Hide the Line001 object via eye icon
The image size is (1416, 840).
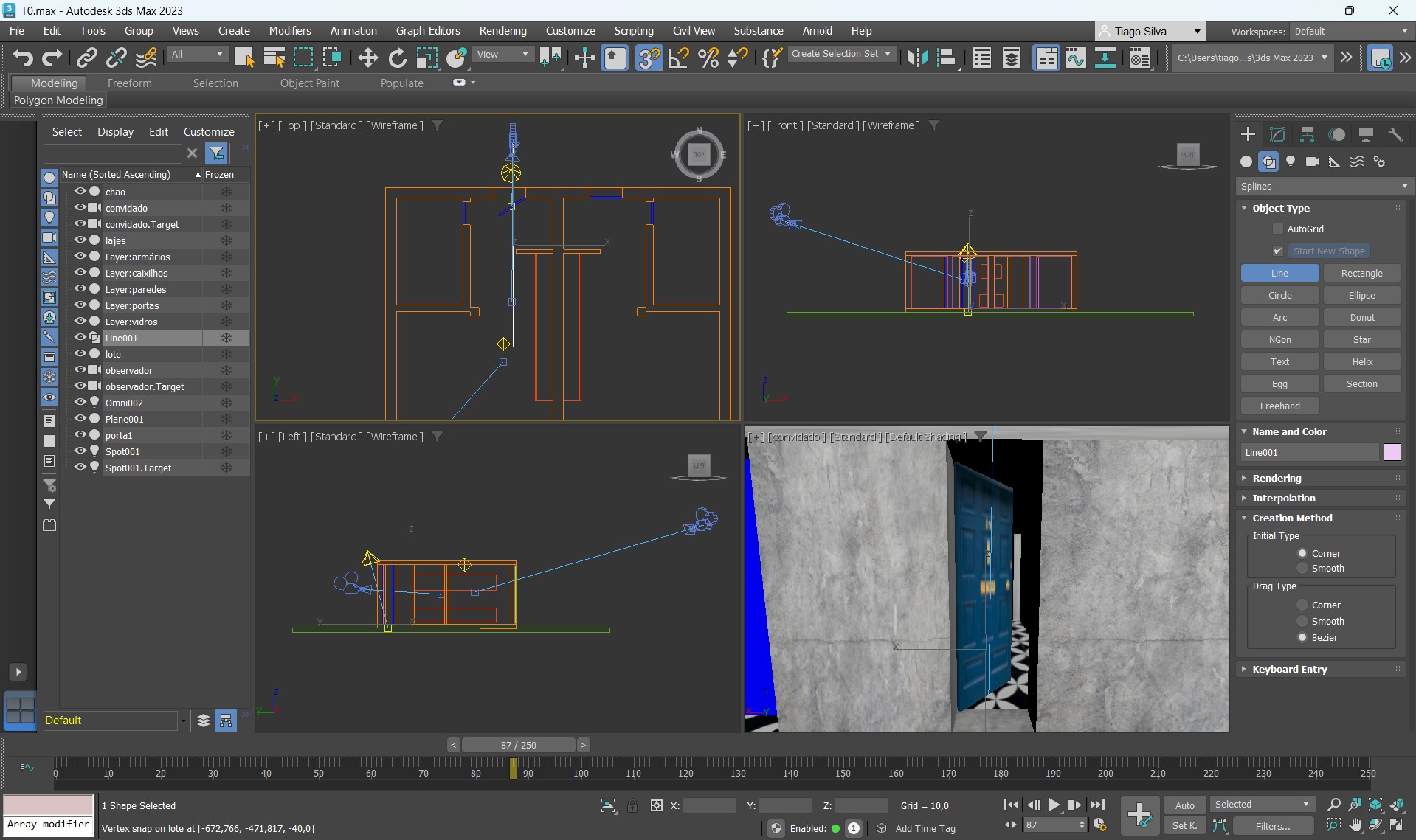[x=80, y=338]
